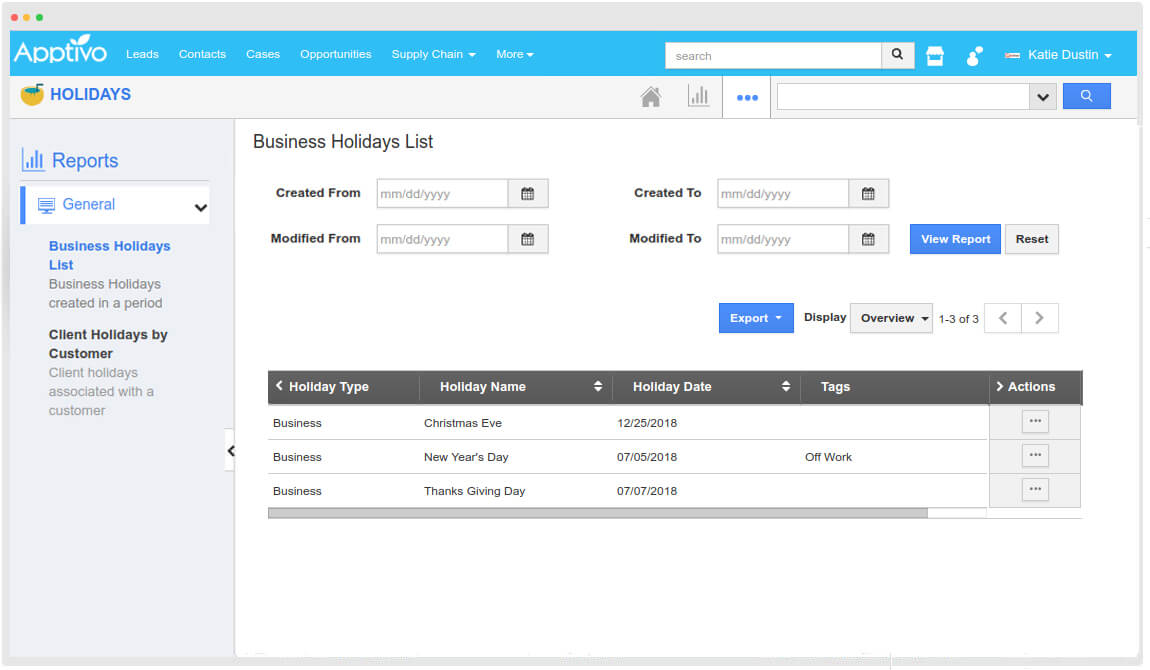Viewport: 1150px width, 670px height.
Task: Open calendar picker for Created From
Action: tap(528, 194)
